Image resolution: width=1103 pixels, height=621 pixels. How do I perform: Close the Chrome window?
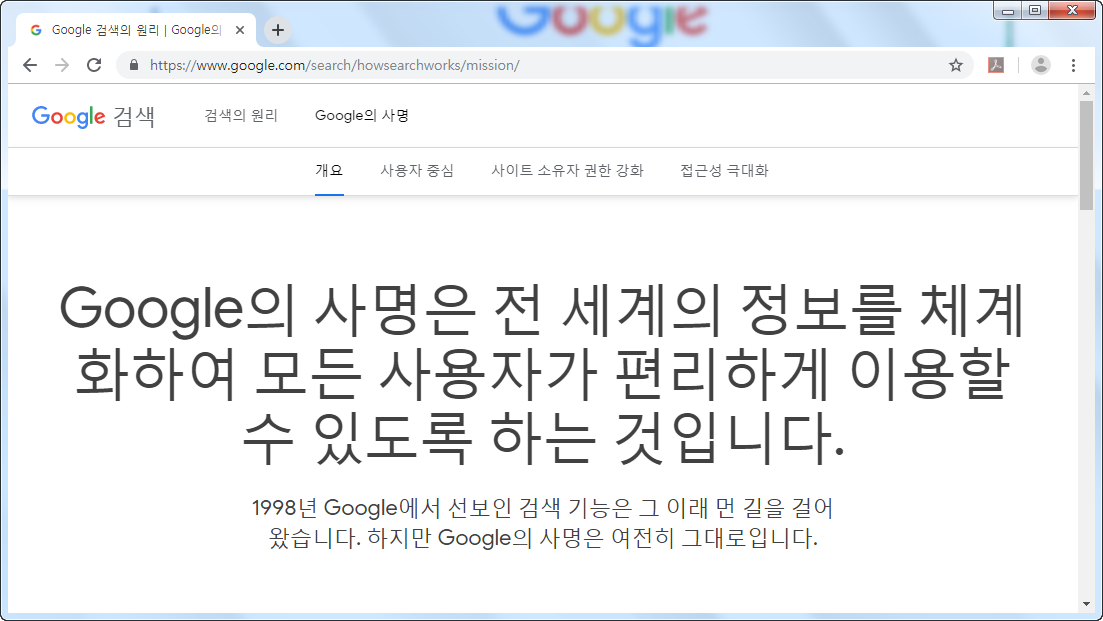click(x=1072, y=11)
